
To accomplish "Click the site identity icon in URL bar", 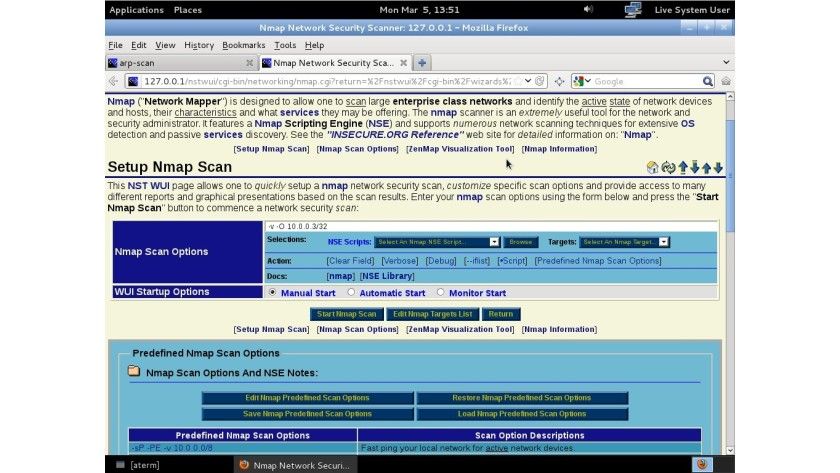I will (x=133, y=81).
